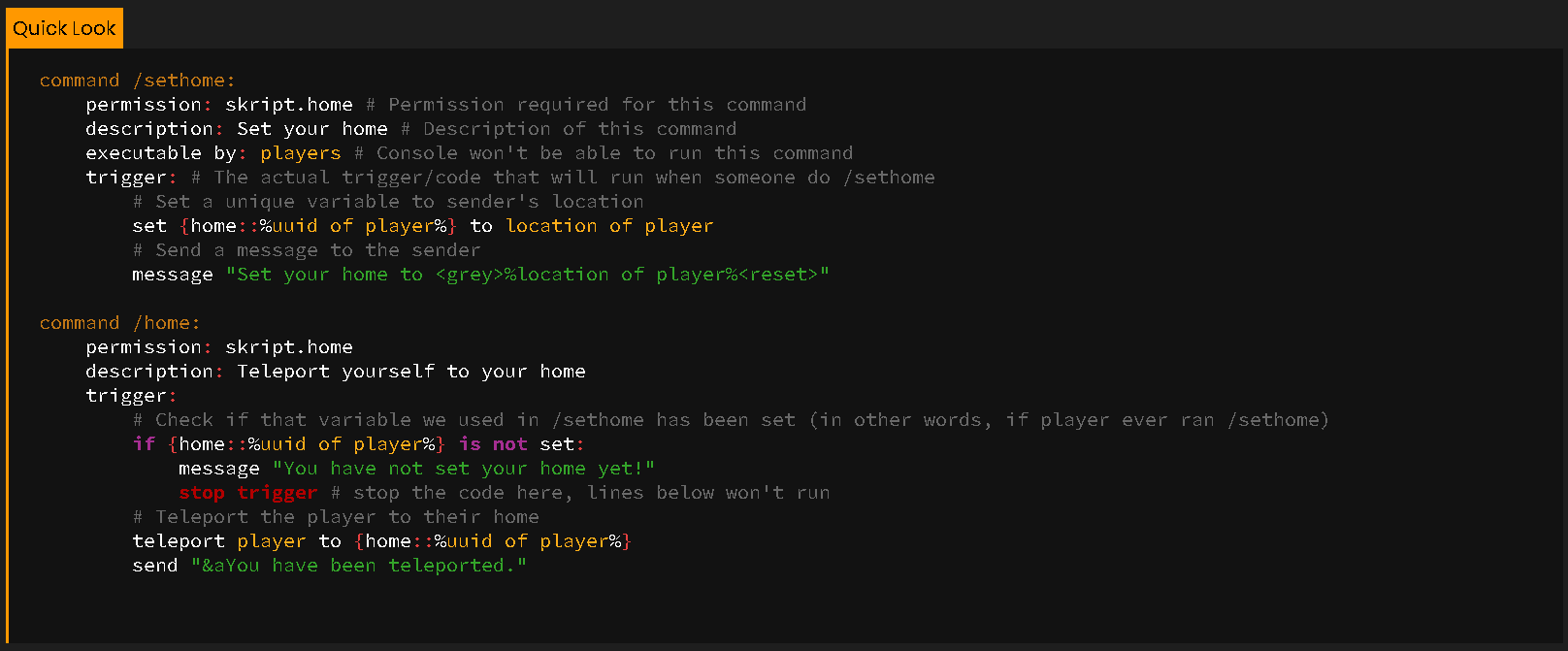Click the "is not" purple keyword
The width and height of the screenshot is (1568, 651).
493,444
